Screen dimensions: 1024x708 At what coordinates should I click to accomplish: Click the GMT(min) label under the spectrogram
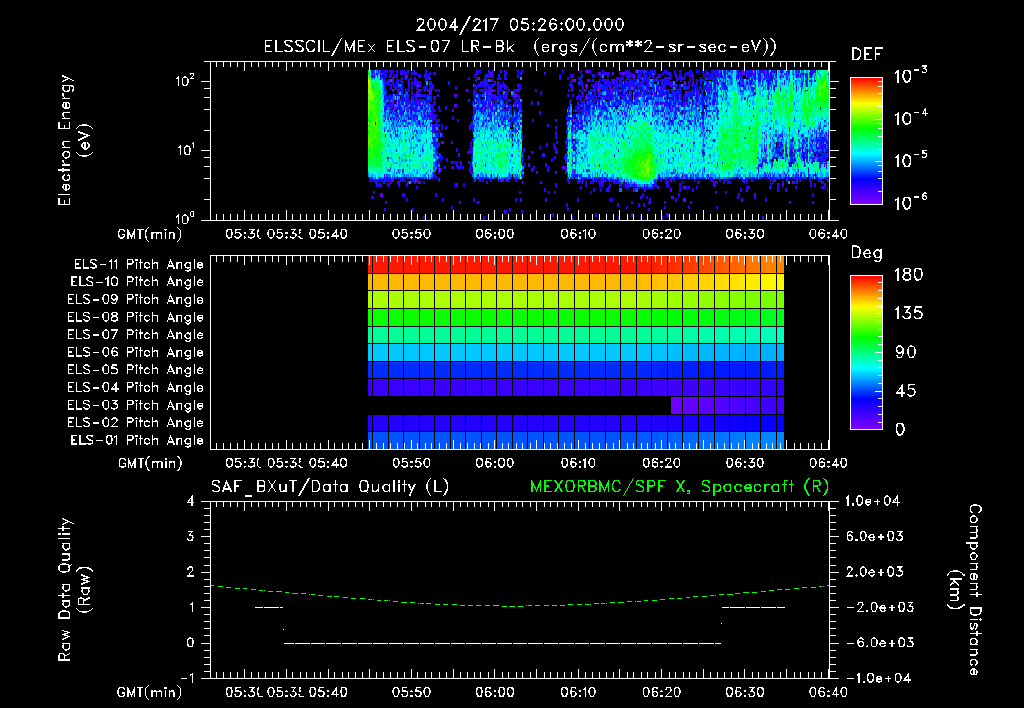tap(150, 233)
